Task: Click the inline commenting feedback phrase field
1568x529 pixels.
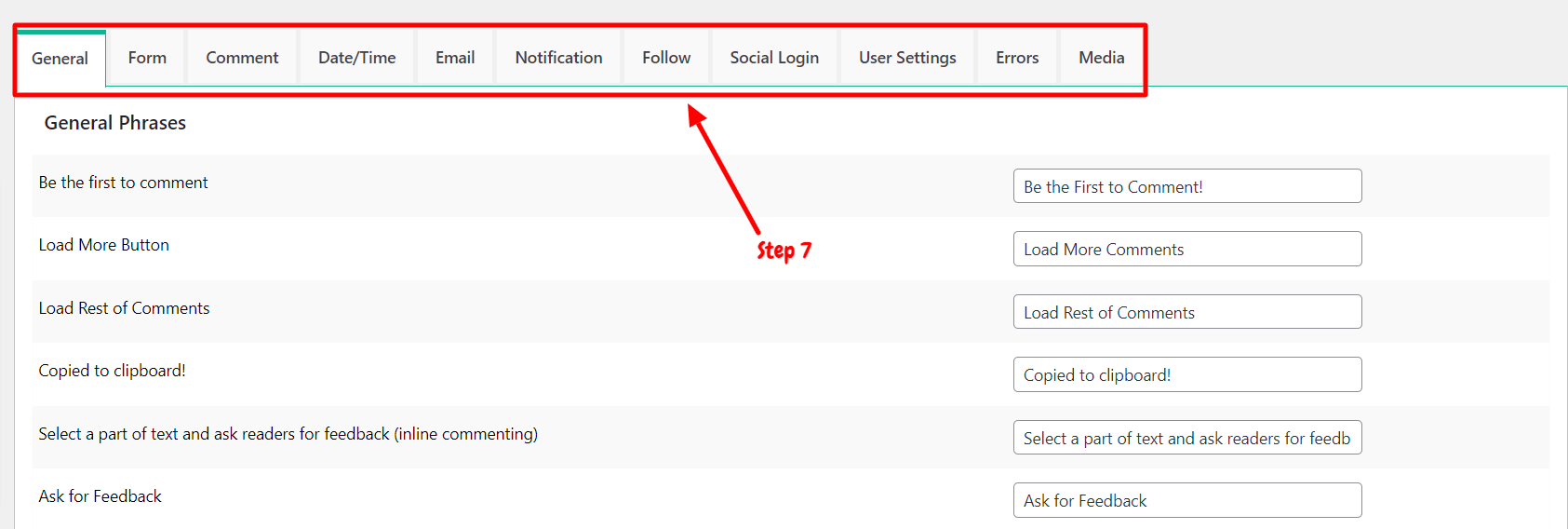Action: [x=1187, y=438]
